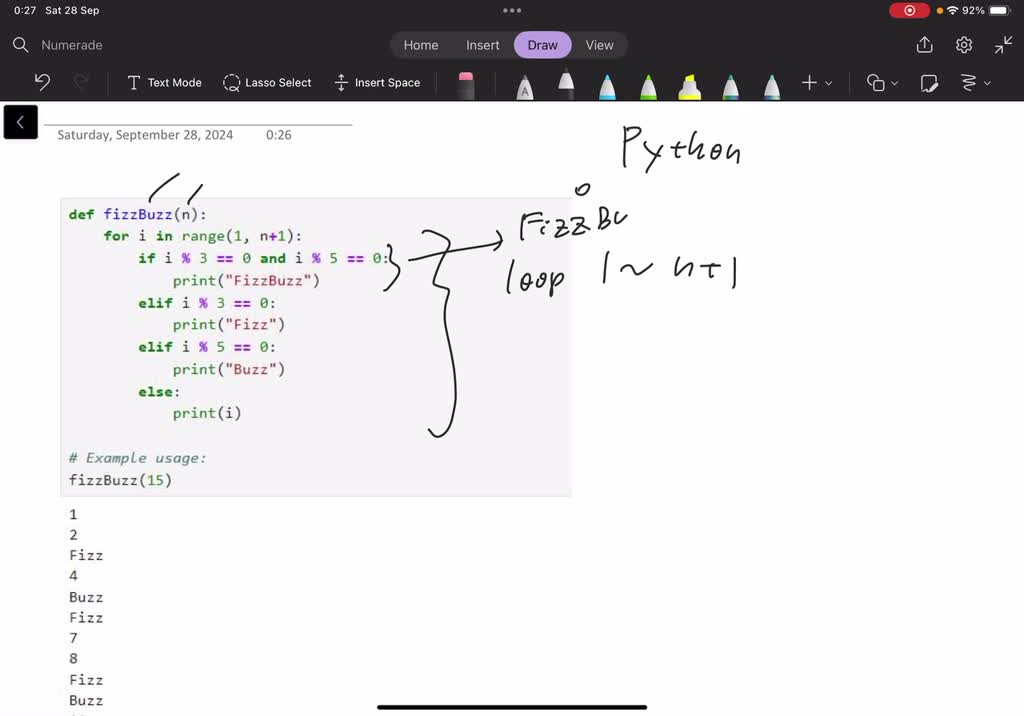Enable Lasso Select tool
Image resolution: width=1024 pixels, height=716 pixels.
(x=267, y=83)
